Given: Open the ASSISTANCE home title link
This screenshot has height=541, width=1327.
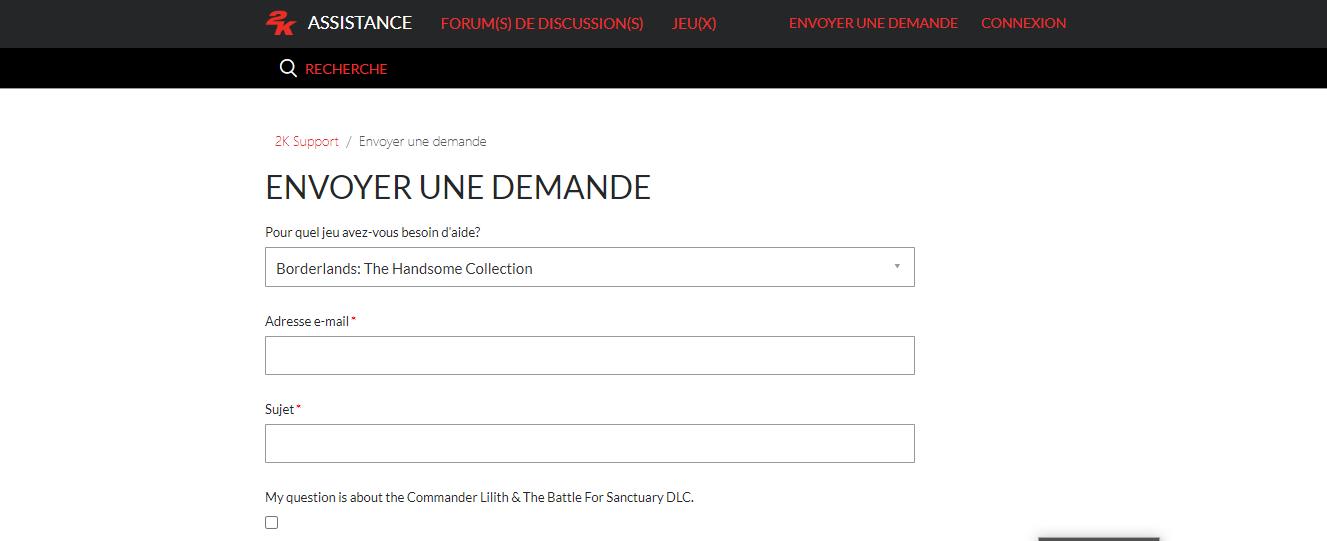Looking at the screenshot, I should tap(359, 23).
